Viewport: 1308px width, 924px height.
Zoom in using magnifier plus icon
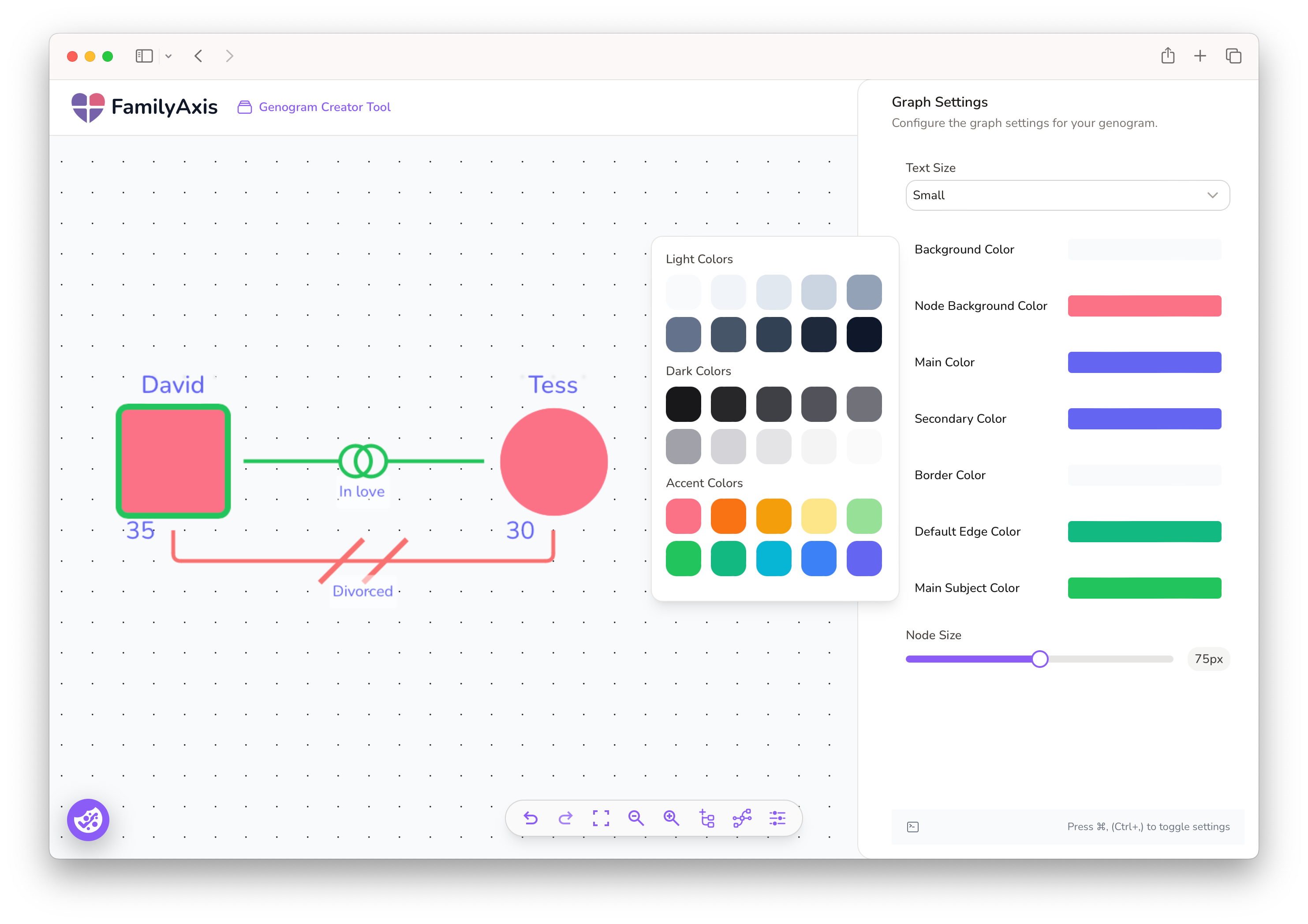coord(671,818)
